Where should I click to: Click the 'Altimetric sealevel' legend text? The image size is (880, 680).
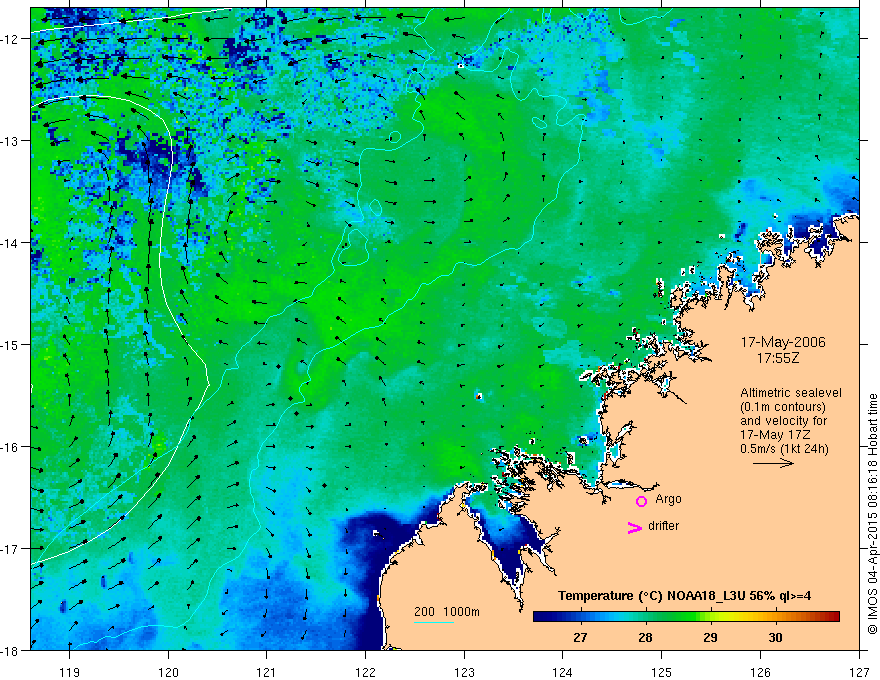click(x=791, y=393)
